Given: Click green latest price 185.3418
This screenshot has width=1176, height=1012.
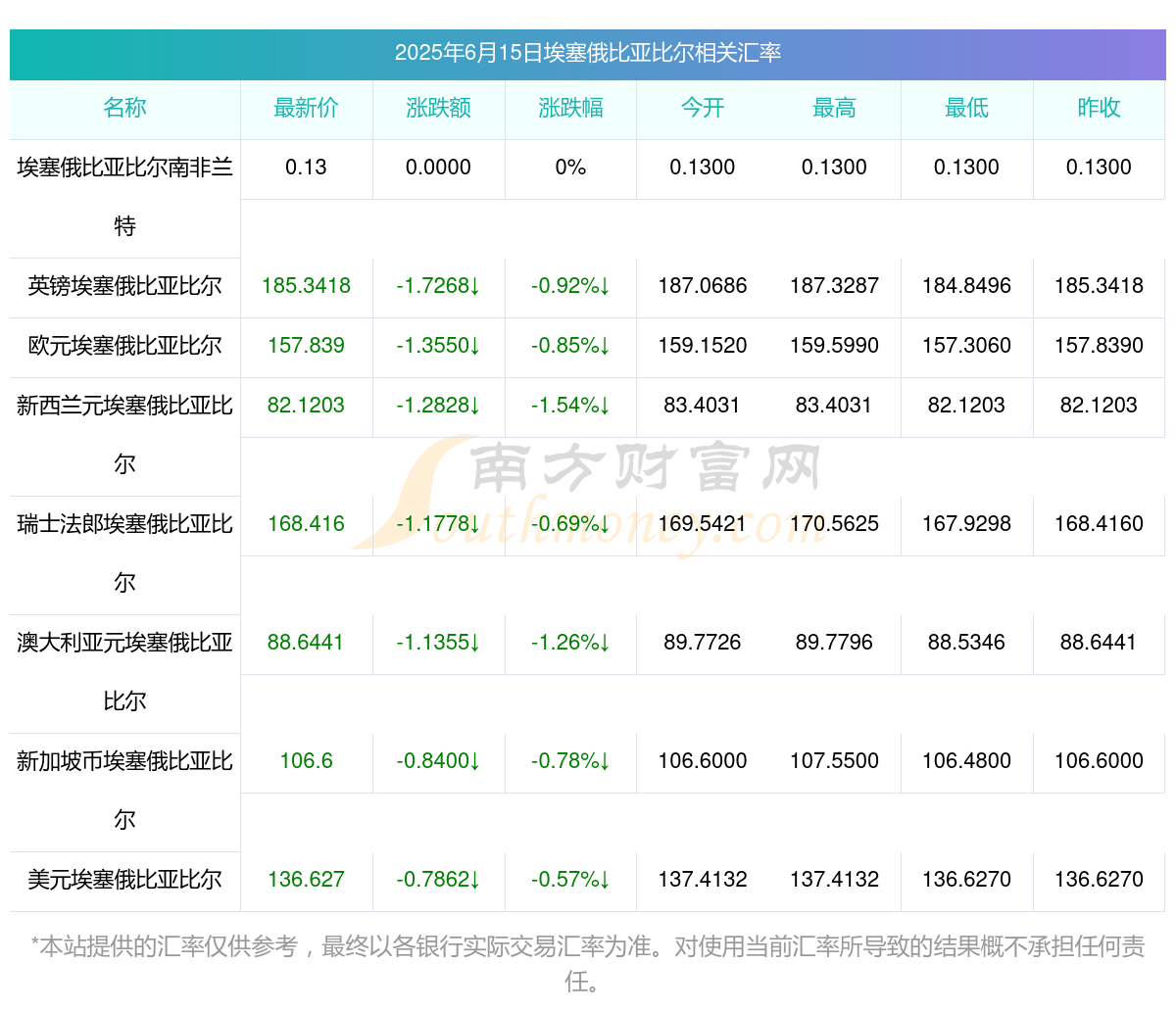Looking at the screenshot, I should coord(306,286).
